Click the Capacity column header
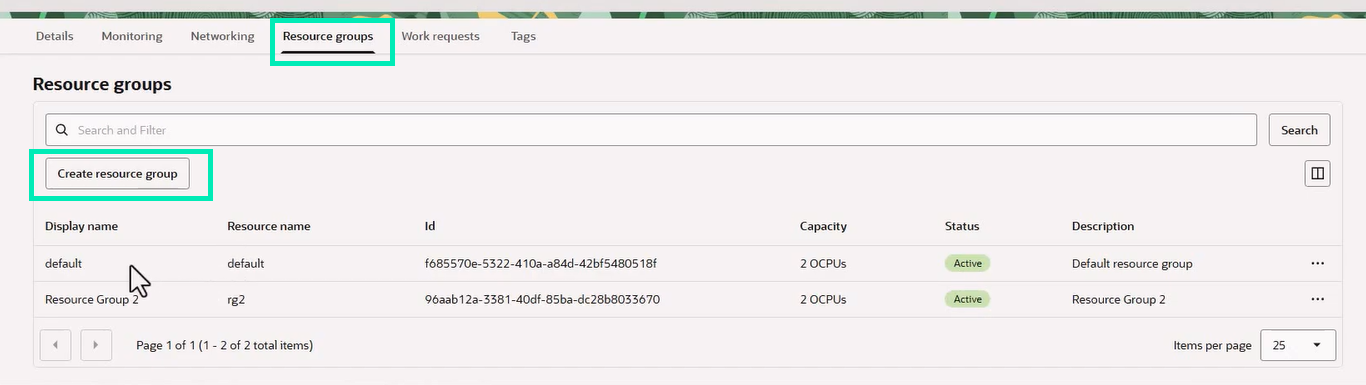Viewport: 1366px width, 385px height. pyautogui.click(x=823, y=226)
